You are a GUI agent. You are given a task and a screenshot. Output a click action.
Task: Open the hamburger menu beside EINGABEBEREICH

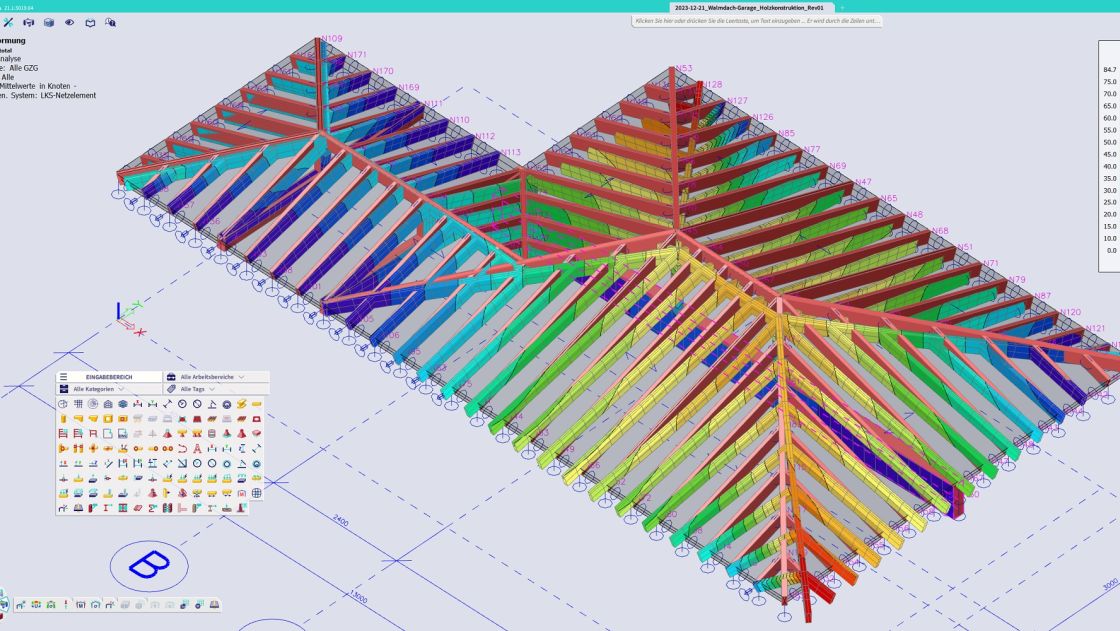[63, 377]
